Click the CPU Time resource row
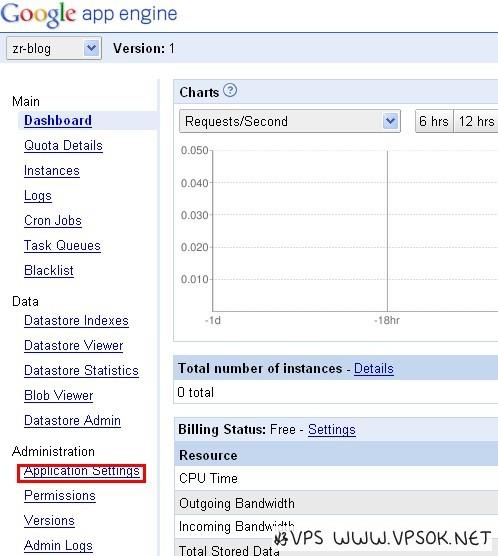This screenshot has height=556, width=498. (x=336, y=478)
